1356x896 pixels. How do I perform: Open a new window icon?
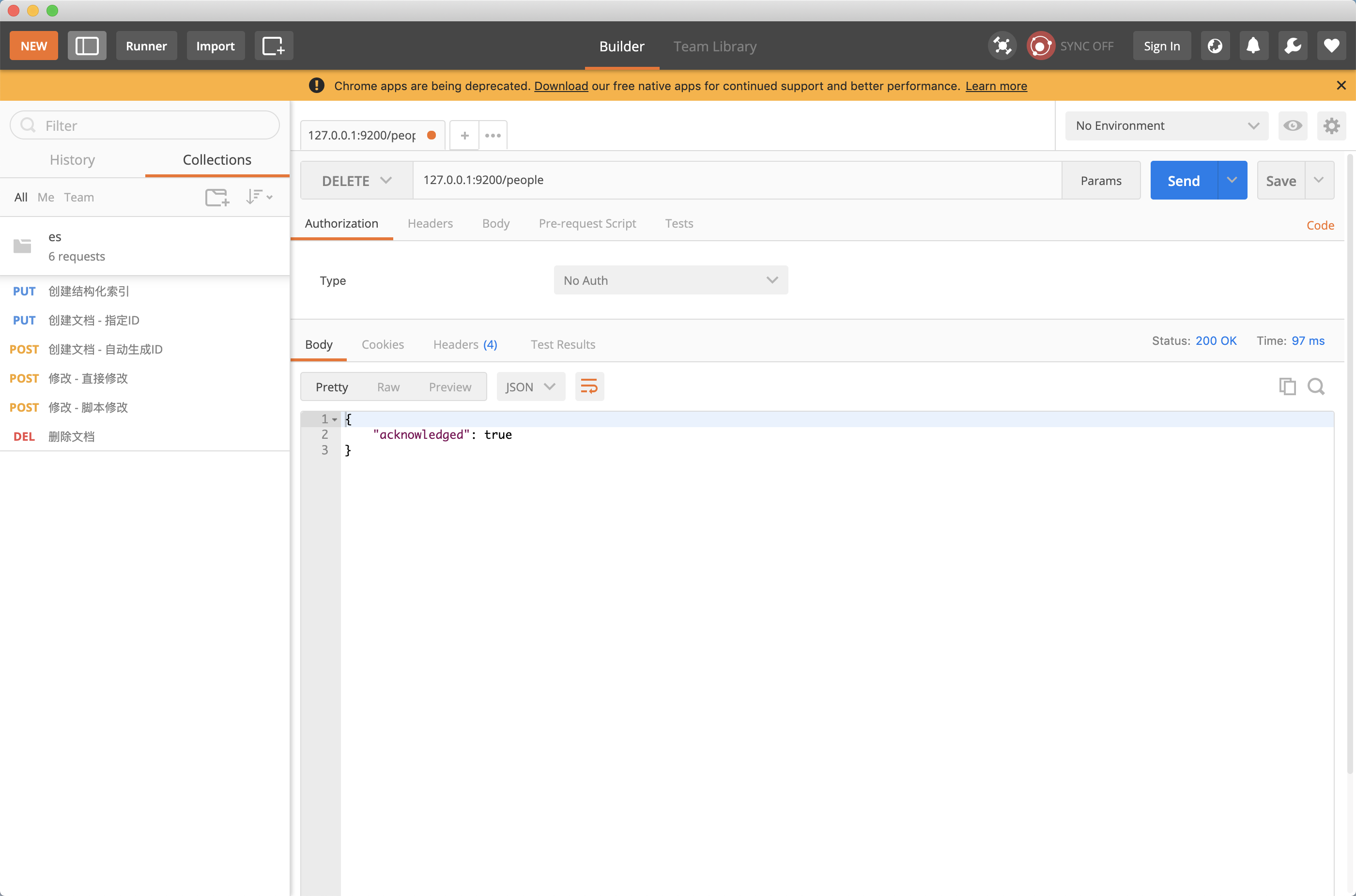pyautogui.click(x=273, y=46)
